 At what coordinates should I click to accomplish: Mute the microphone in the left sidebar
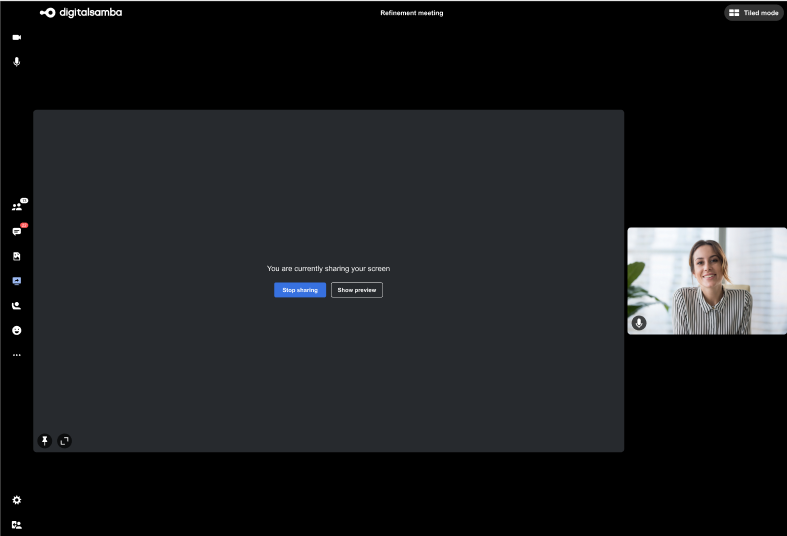point(16,62)
